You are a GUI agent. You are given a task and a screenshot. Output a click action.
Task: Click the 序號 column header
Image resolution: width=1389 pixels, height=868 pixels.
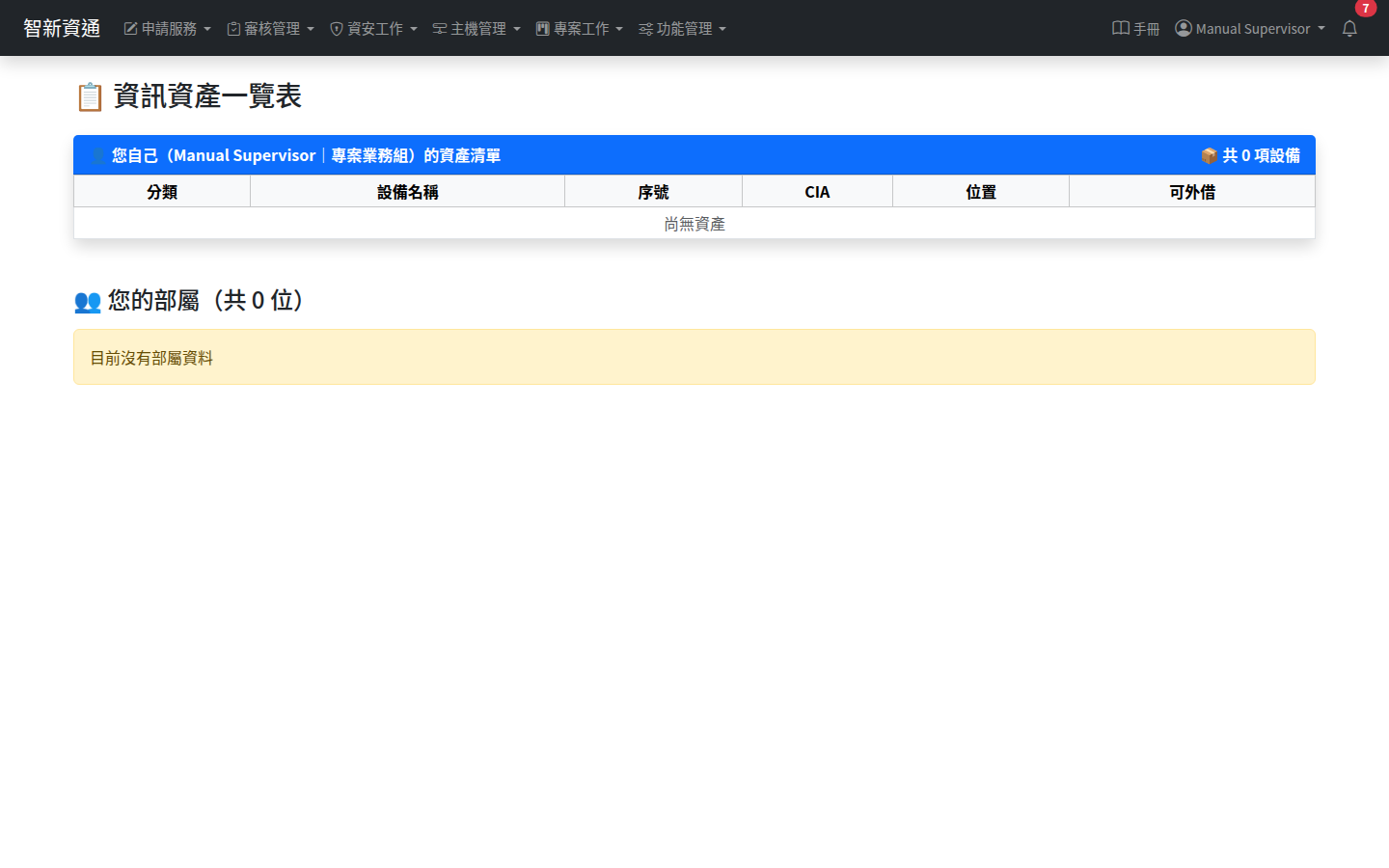click(653, 192)
